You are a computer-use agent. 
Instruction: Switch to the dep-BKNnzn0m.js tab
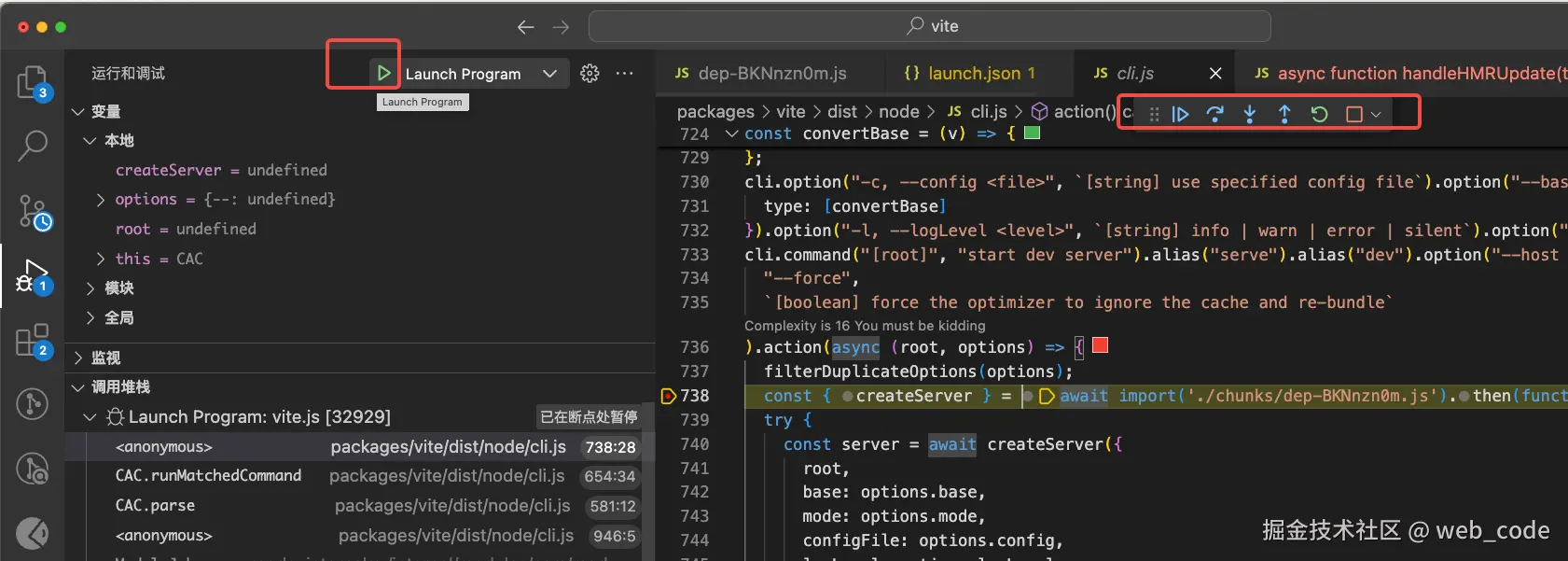pos(770,73)
